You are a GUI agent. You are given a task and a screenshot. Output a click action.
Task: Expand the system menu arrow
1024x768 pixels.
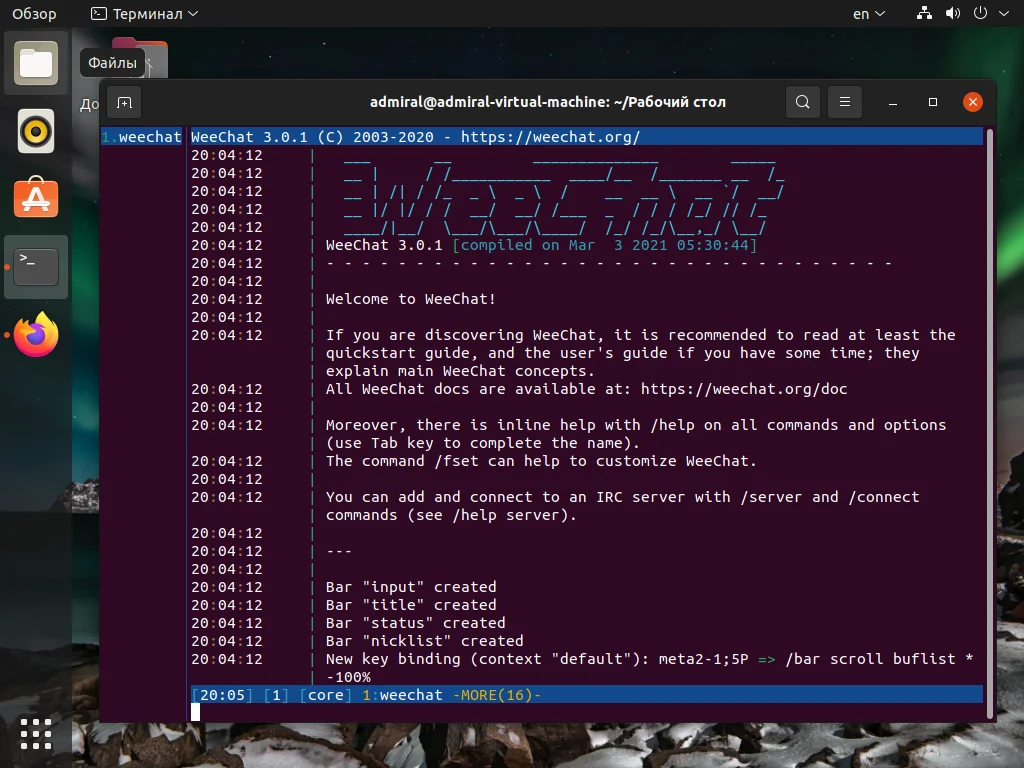[1004, 13]
